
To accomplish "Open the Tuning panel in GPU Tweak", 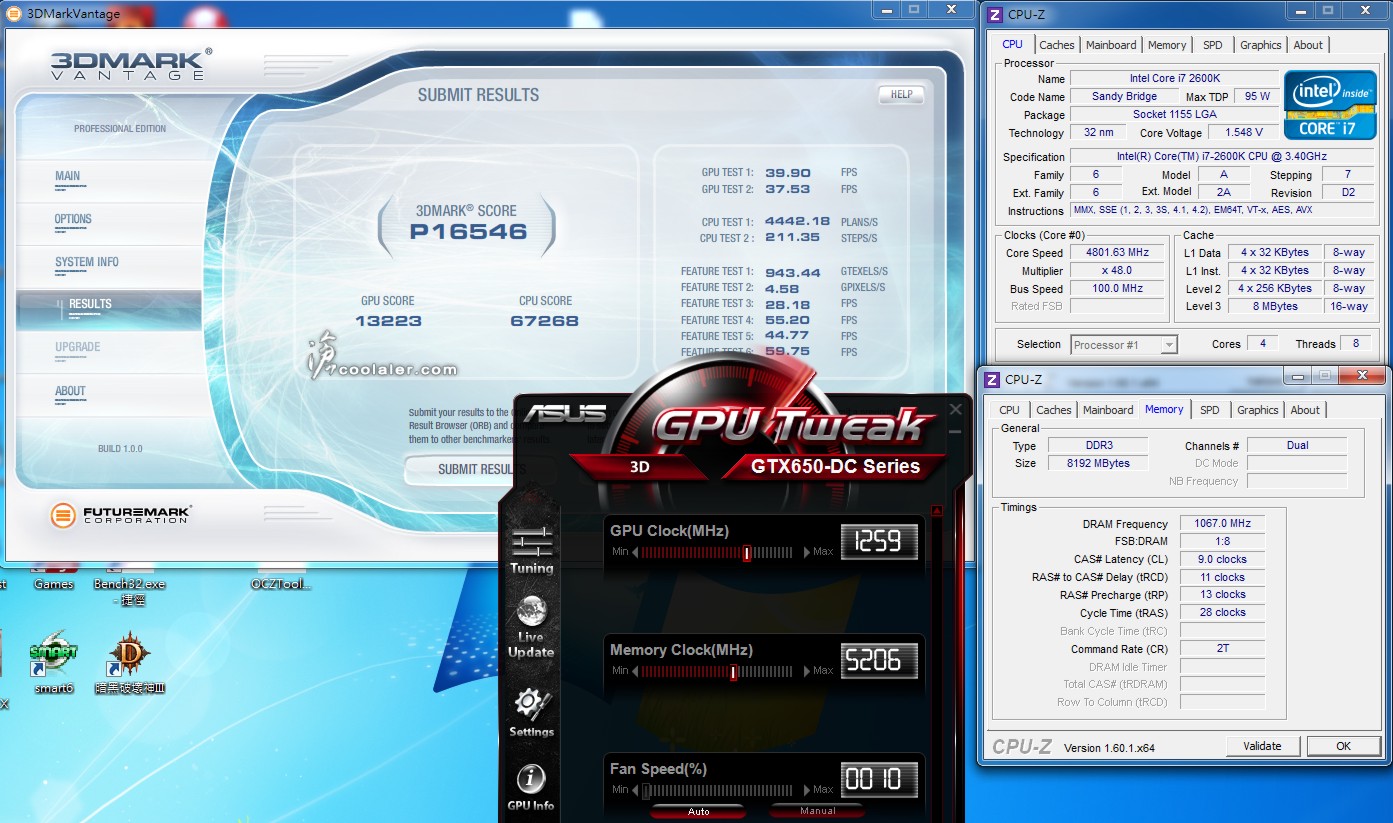I will pyautogui.click(x=532, y=550).
